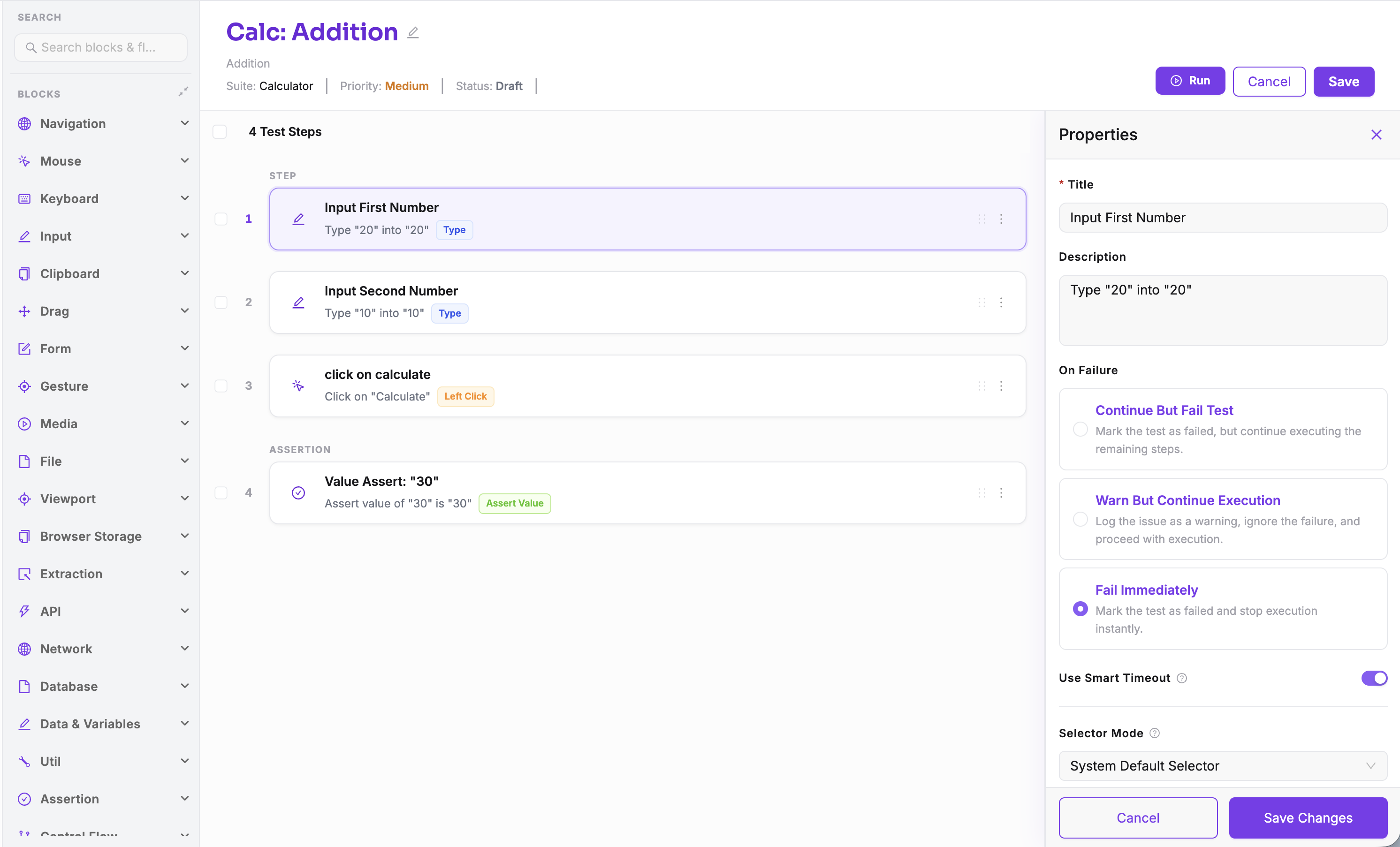The width and height of the screenshot is (1400, 847).
Task: Click the Save Changes button
Action: point(1308,818)
